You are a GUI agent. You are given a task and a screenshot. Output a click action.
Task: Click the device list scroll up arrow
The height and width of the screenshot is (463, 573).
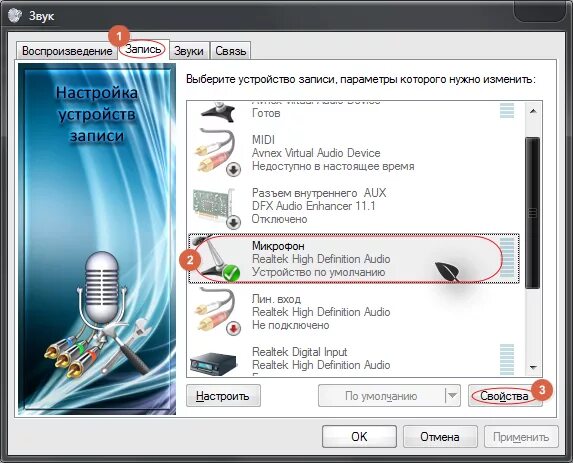533,111
